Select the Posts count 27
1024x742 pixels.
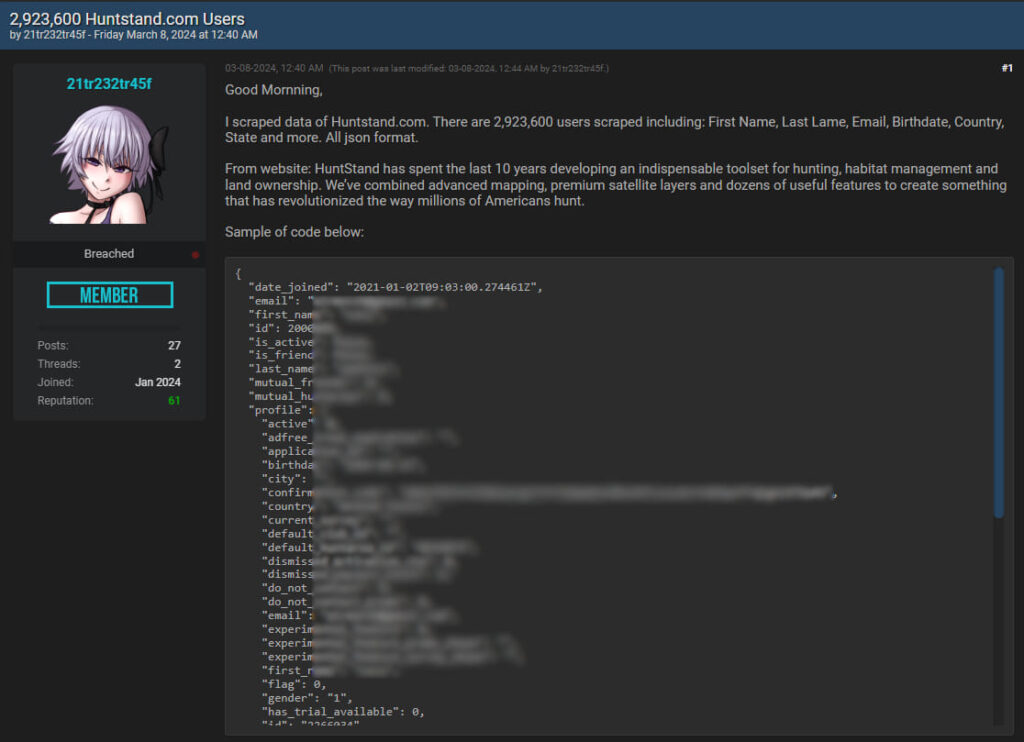174,346
